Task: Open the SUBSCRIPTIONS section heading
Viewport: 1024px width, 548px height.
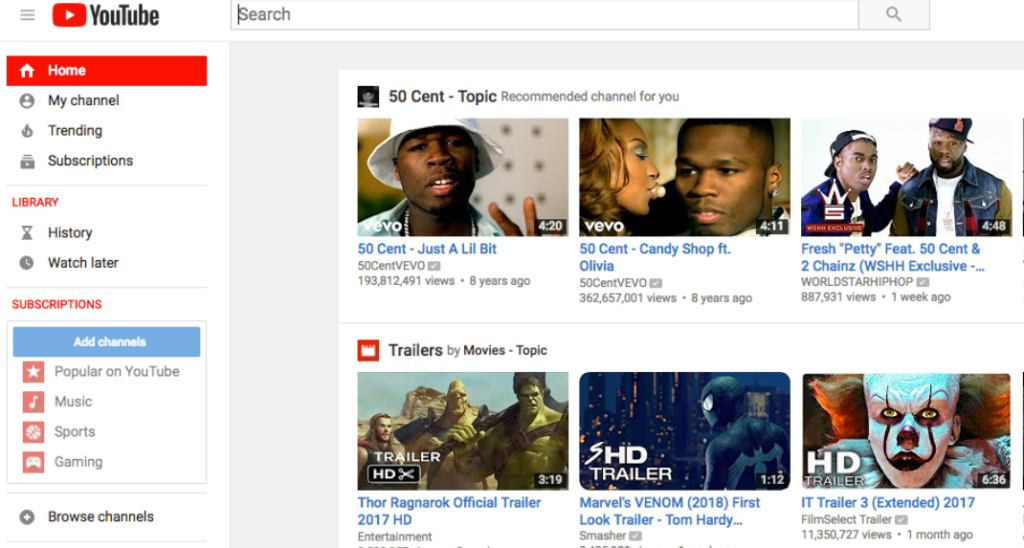Action: click(x=57, y=304)
